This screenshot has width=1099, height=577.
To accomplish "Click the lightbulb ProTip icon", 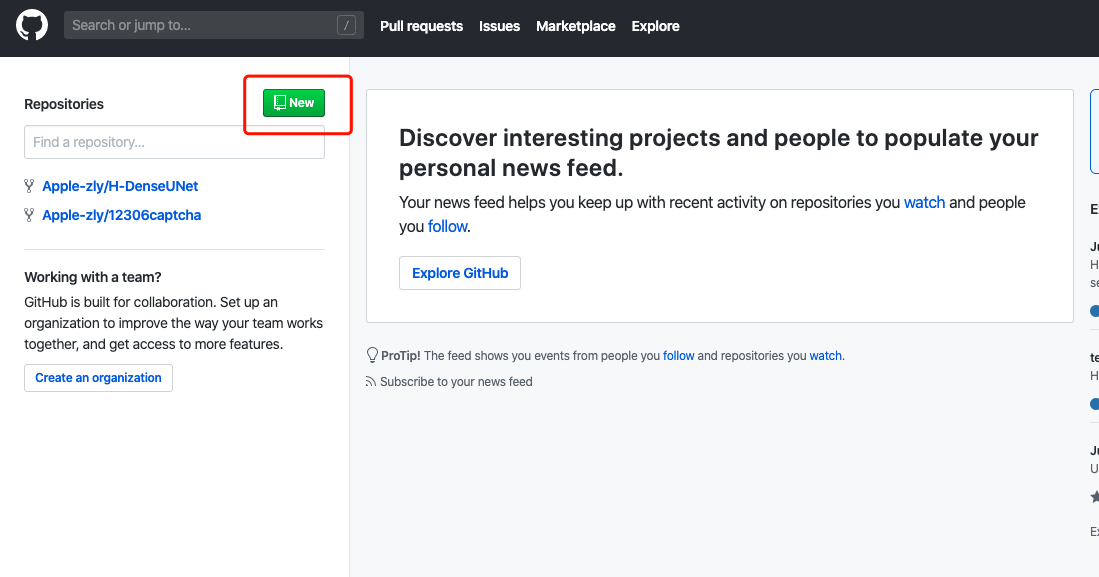I will [372, 355].
